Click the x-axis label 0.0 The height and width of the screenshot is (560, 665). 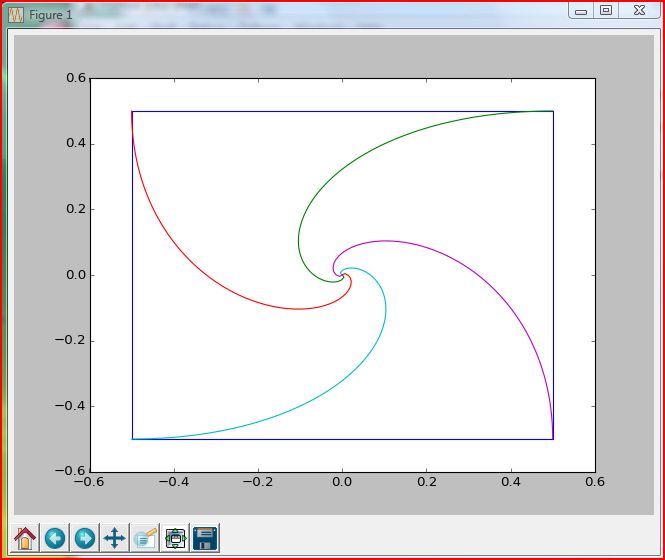[342, 482]
